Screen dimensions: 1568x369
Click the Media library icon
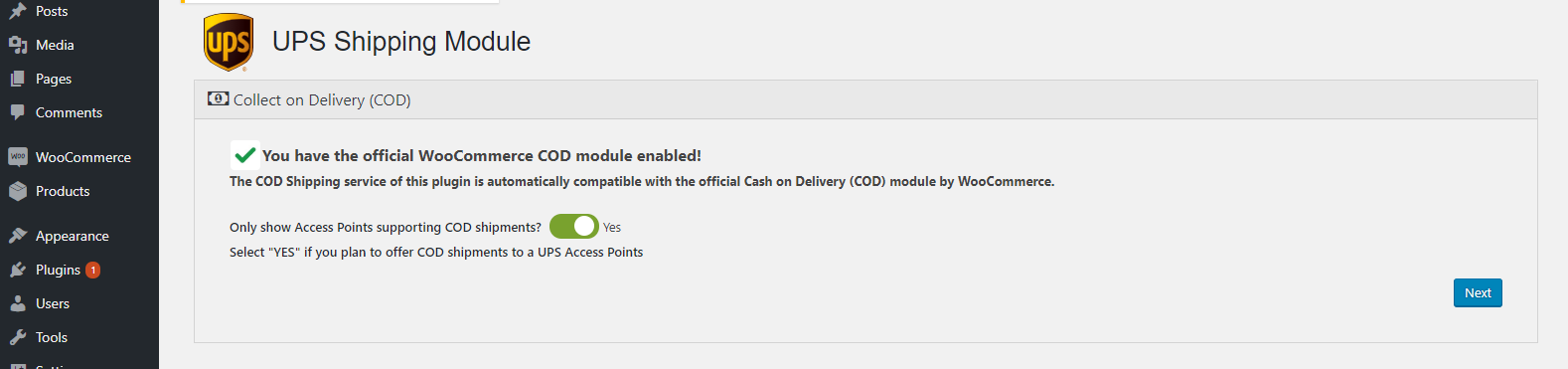pyautogui.click(x=18, y=45)
